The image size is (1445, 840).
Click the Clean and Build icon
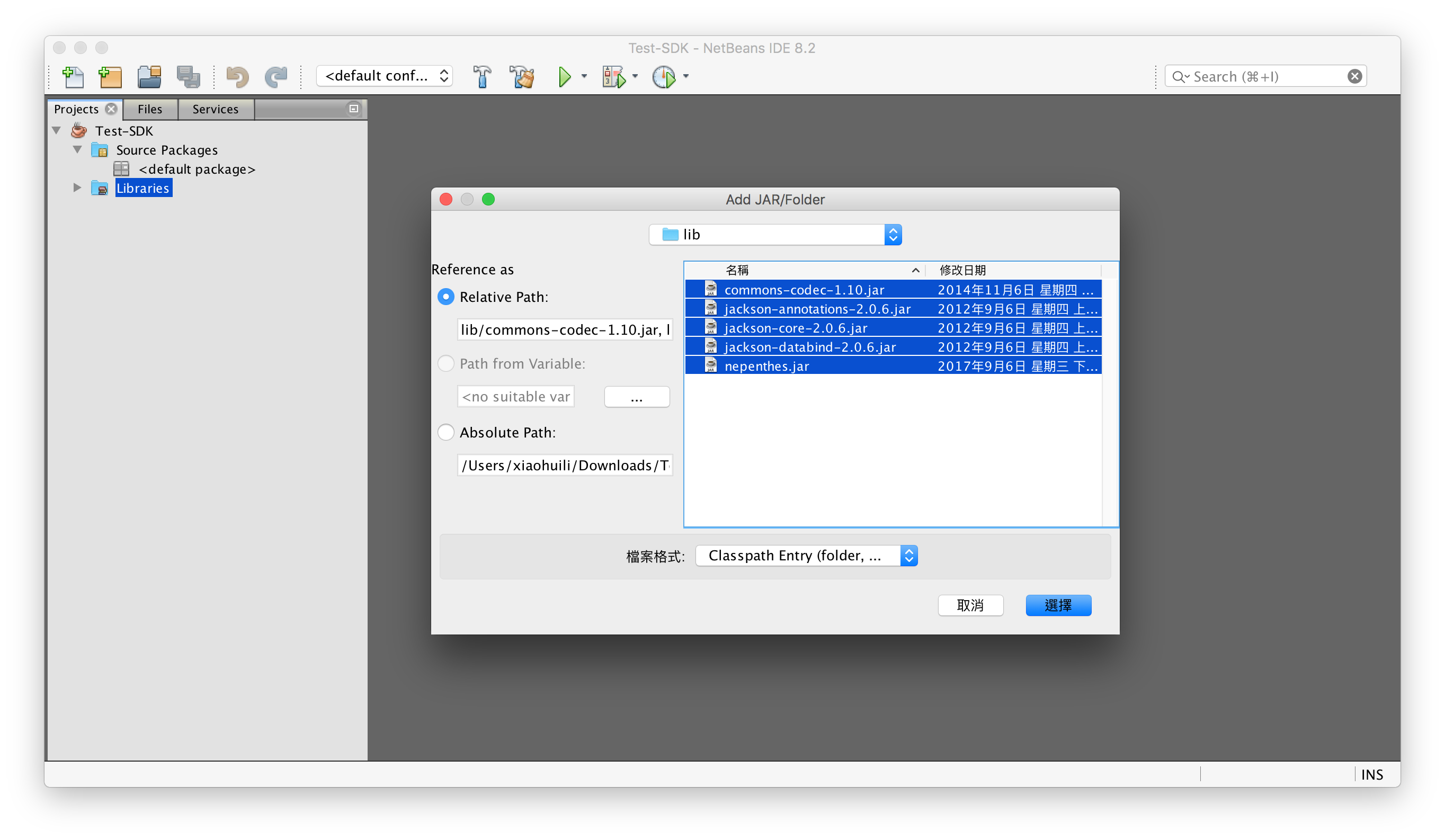pos(522,76)
